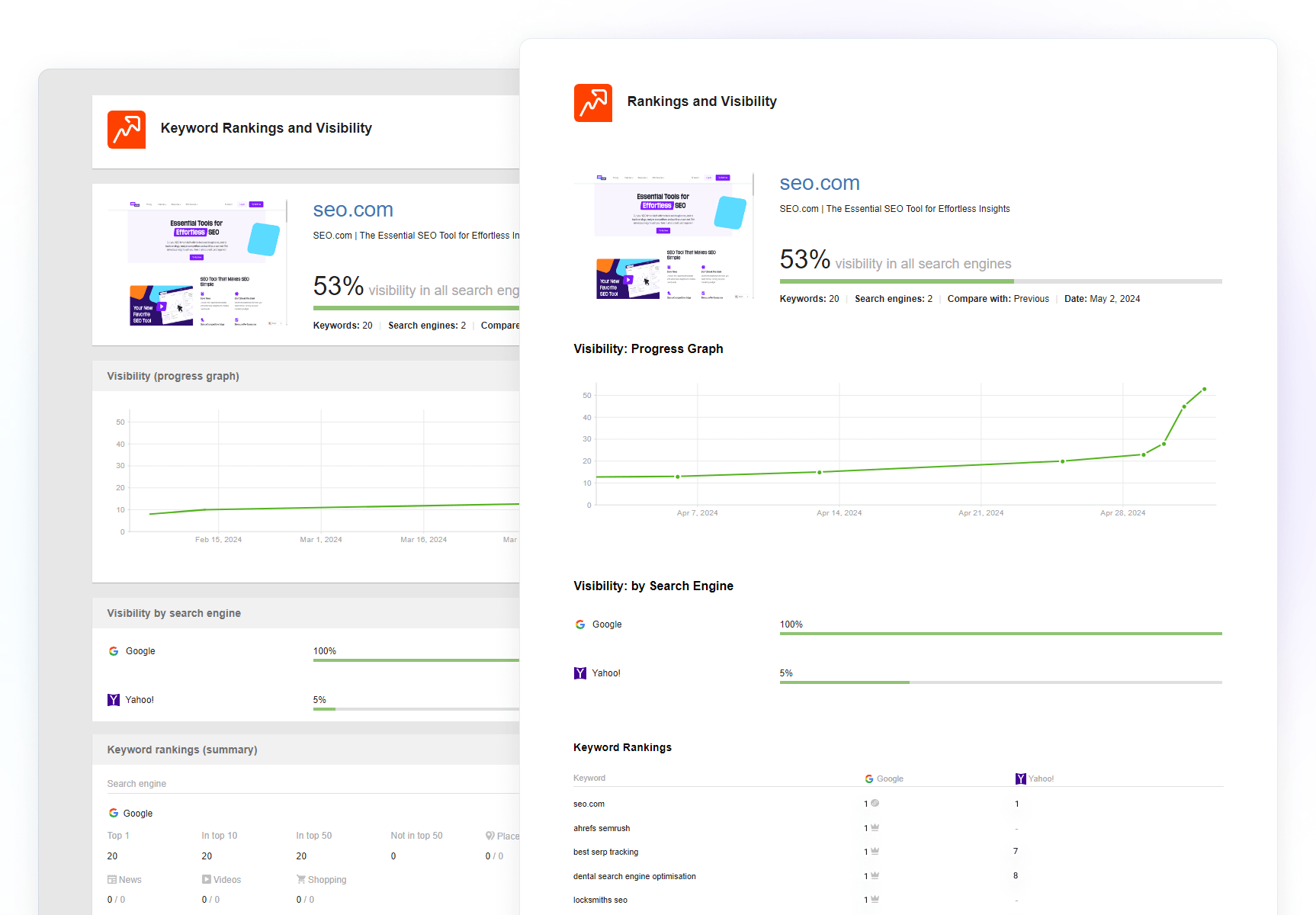Click Date: May 2, 2024 text
1316x915 pixels.
tap(1103, 299)
